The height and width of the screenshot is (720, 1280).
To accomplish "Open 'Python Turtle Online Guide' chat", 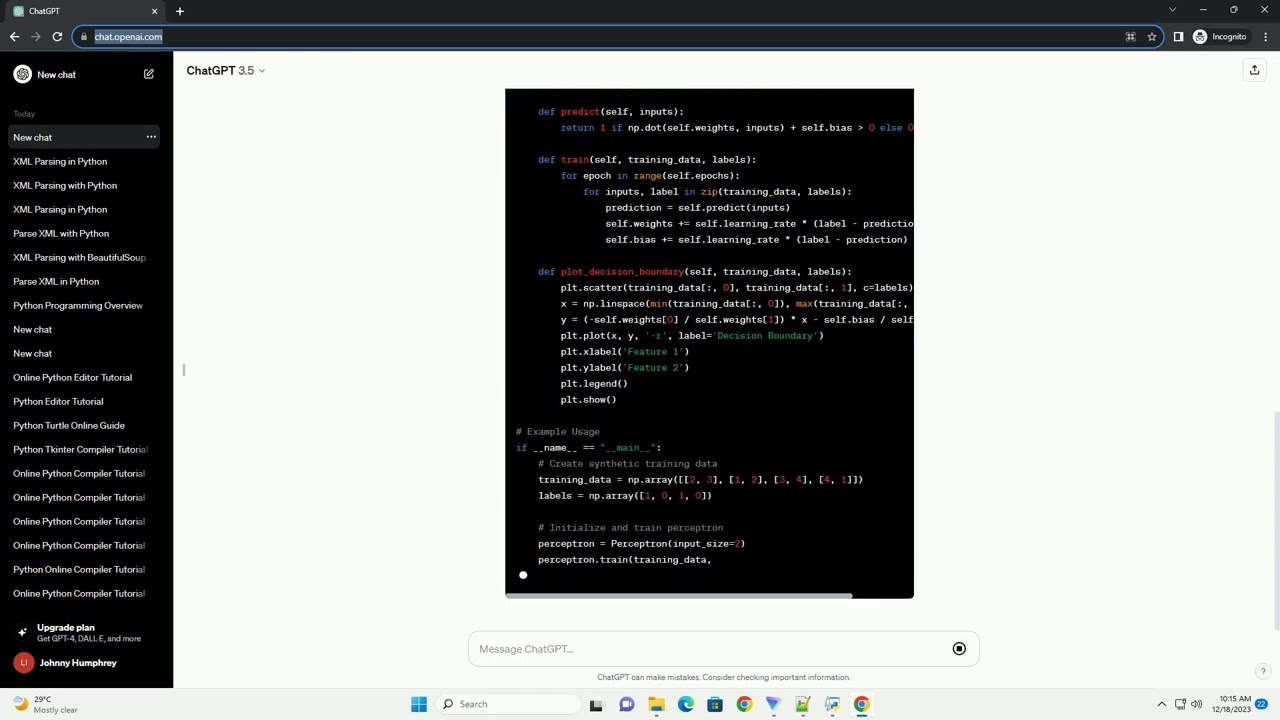I will click(69, 425).
